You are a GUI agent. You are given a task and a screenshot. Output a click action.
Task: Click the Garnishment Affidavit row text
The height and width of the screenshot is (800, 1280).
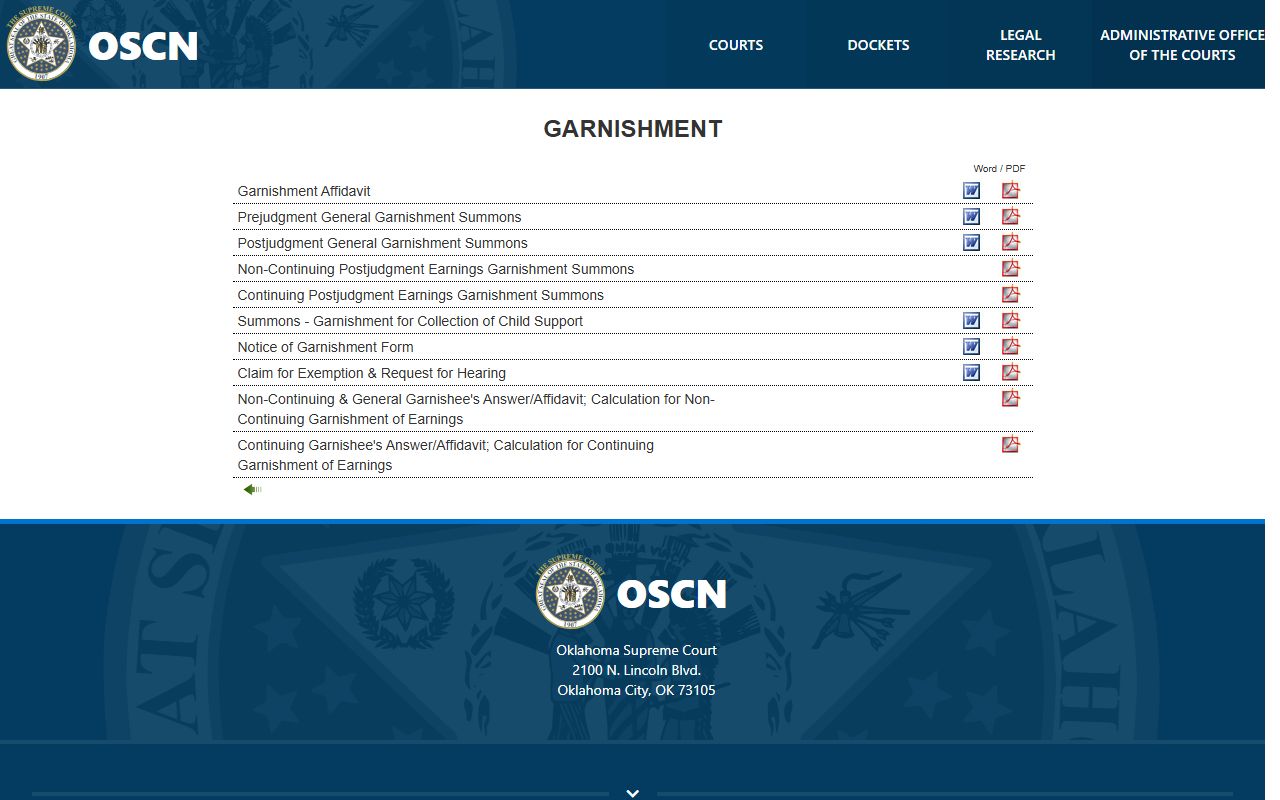pyautogui.click(x=304, y=191)
